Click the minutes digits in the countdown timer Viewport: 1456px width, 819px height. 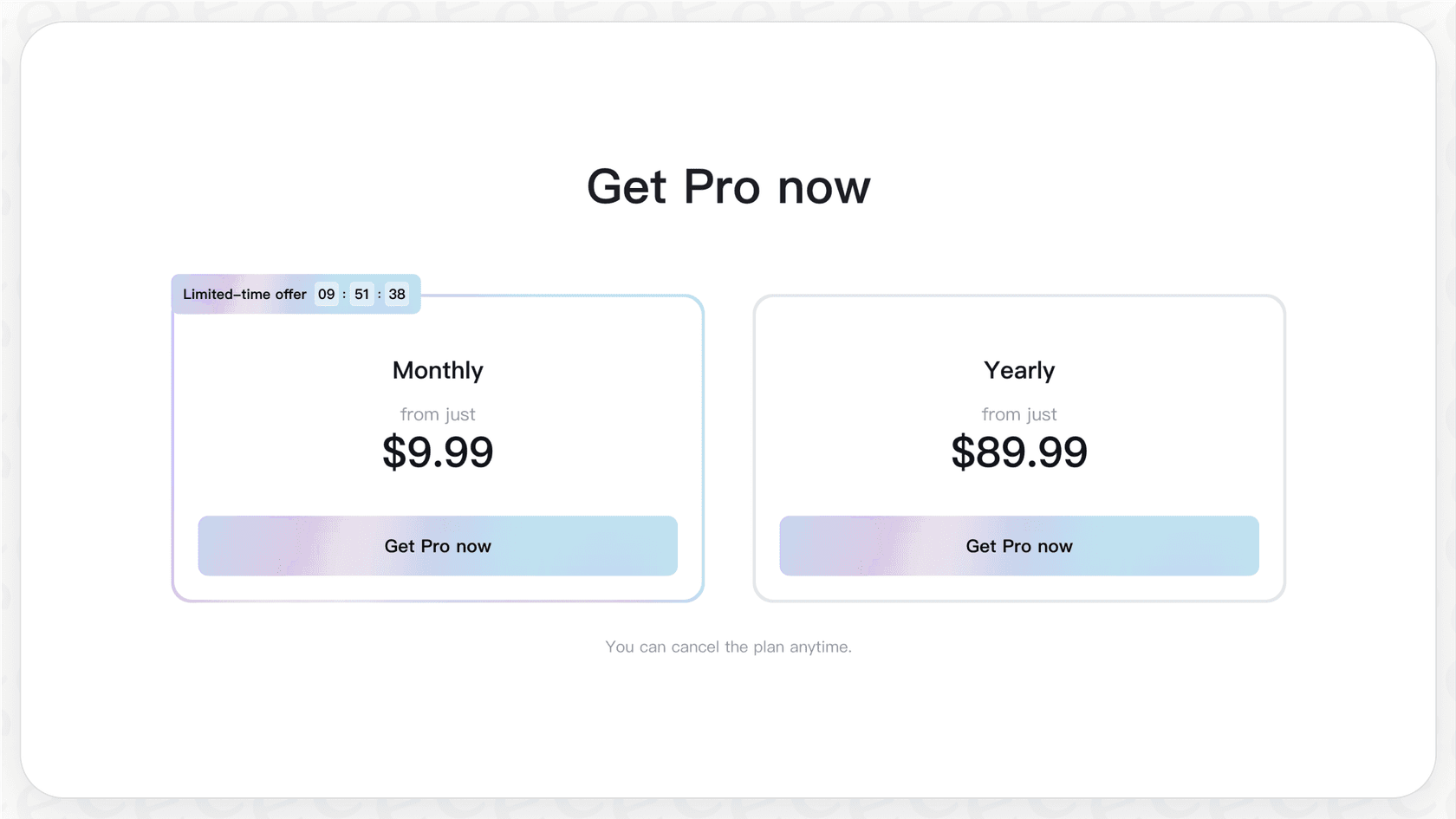coord(361,295)
